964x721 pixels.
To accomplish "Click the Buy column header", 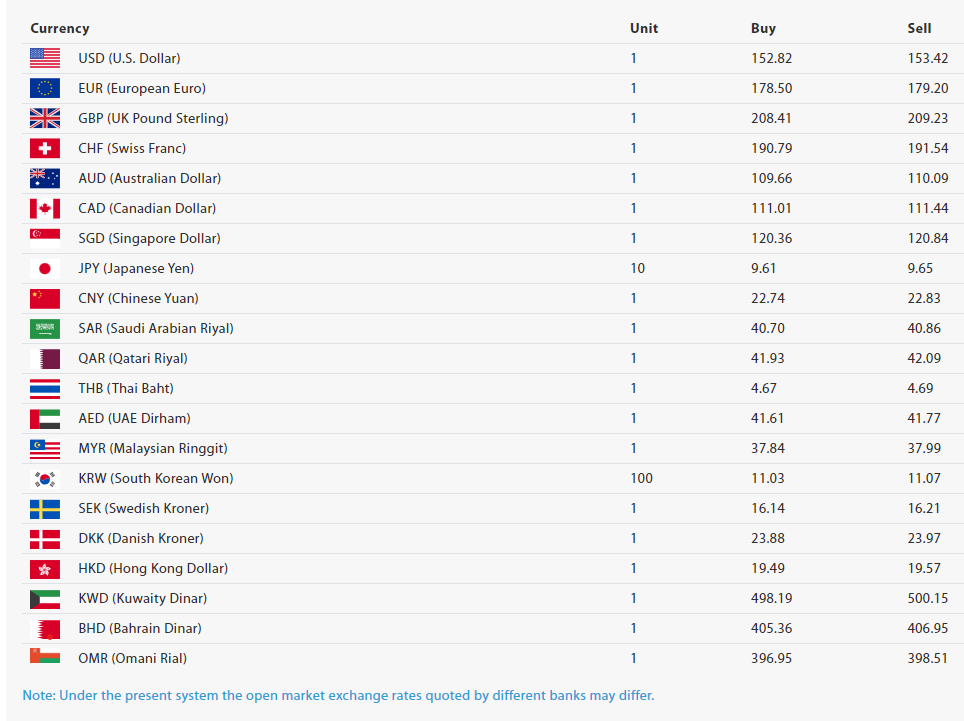I will 763,28.
